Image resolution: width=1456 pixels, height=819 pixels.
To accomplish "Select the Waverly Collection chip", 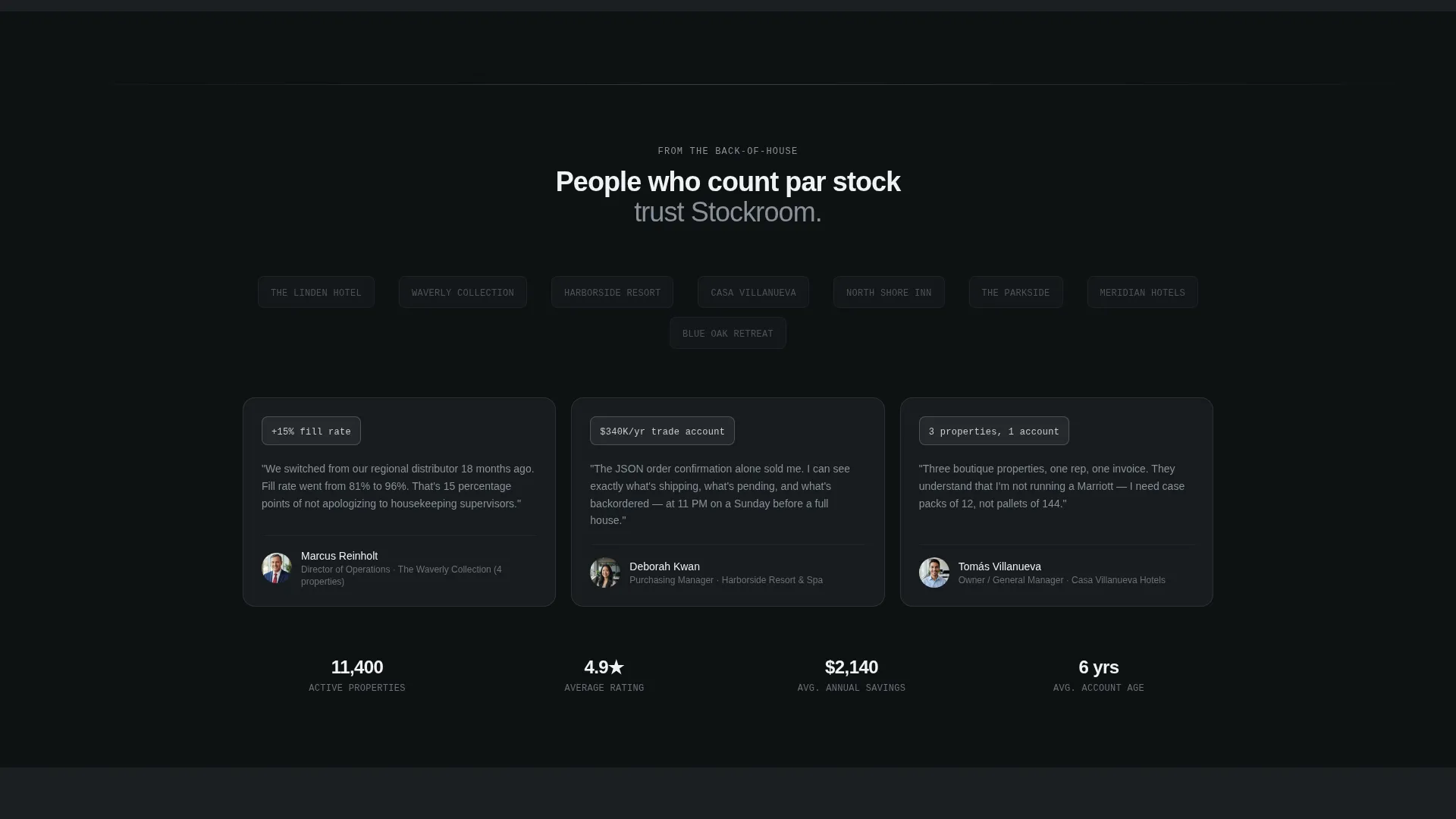I will point(463,292).
